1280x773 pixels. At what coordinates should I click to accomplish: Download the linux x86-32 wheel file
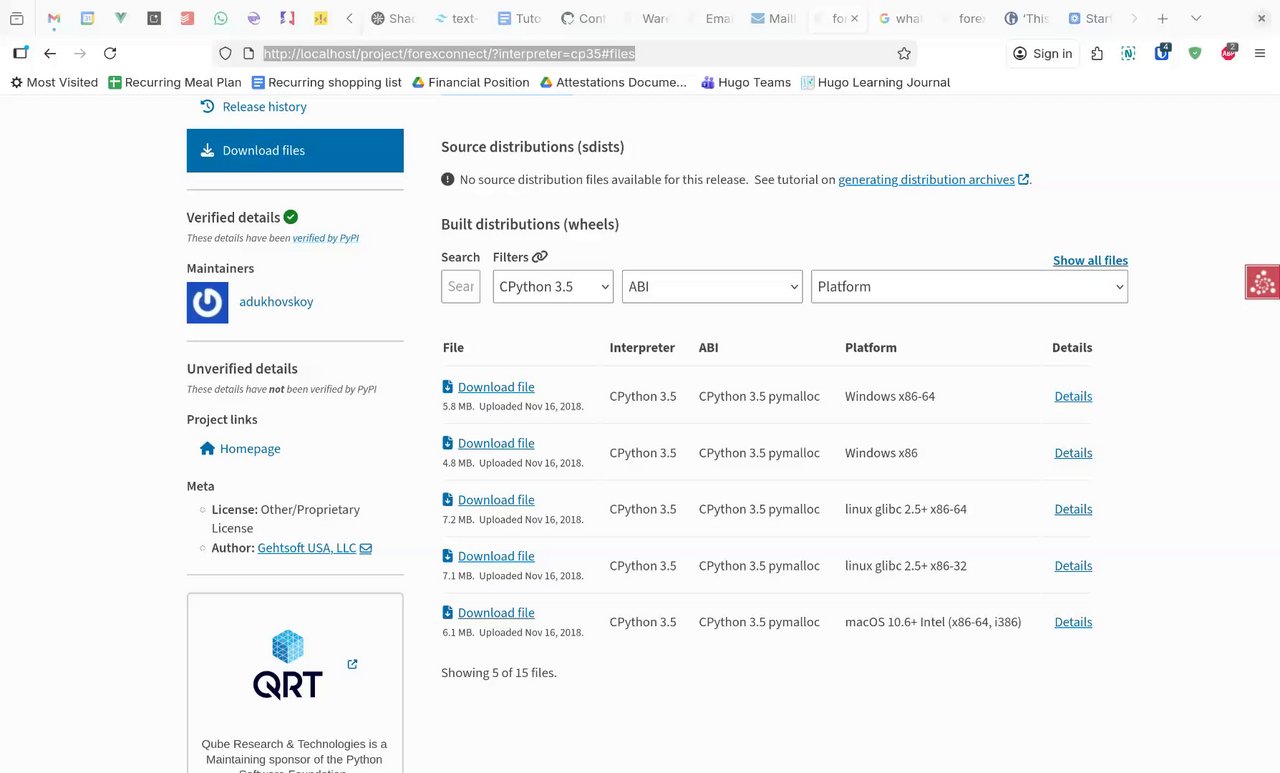(496, 556)
